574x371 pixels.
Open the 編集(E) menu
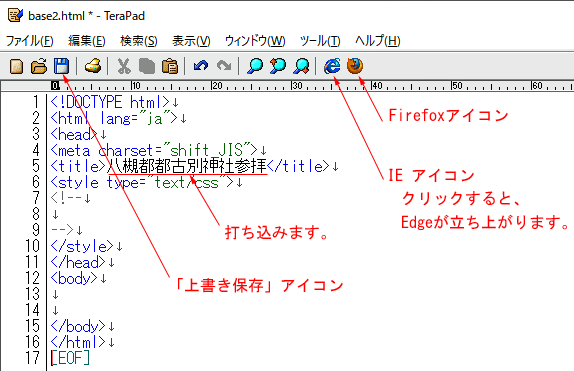pos(87,41)
